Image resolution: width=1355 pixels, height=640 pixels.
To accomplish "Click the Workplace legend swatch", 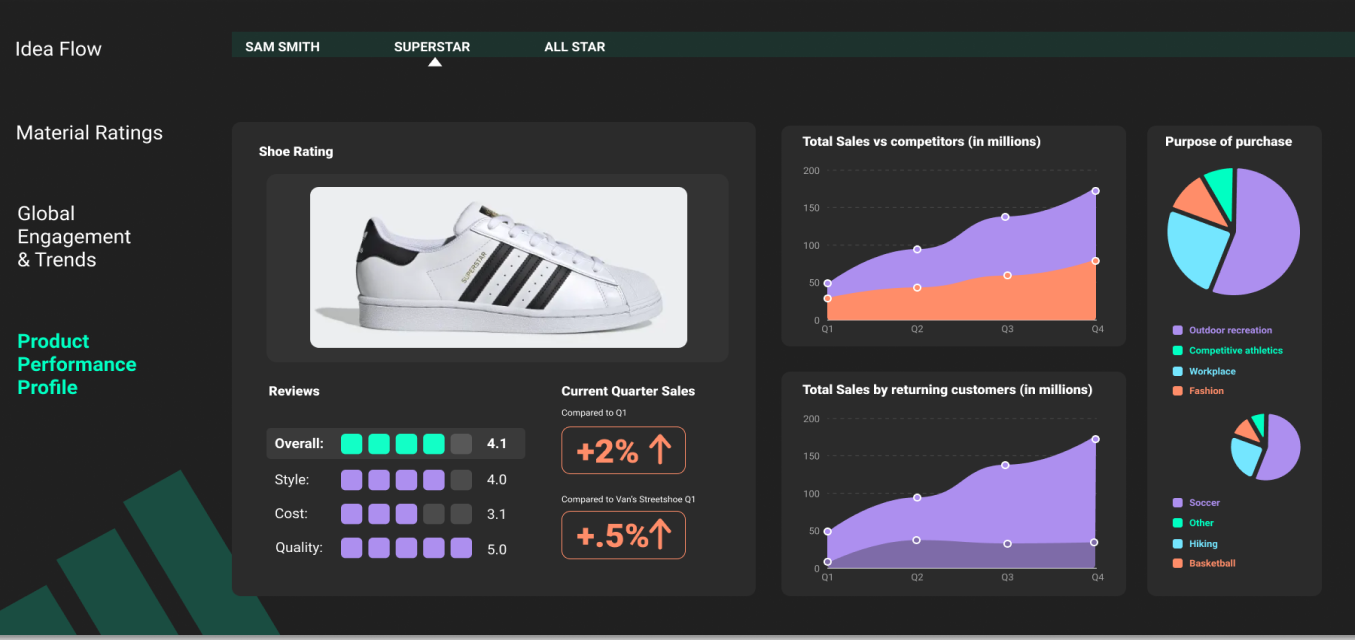I will pyautogui.click(x=1178, y=371).
